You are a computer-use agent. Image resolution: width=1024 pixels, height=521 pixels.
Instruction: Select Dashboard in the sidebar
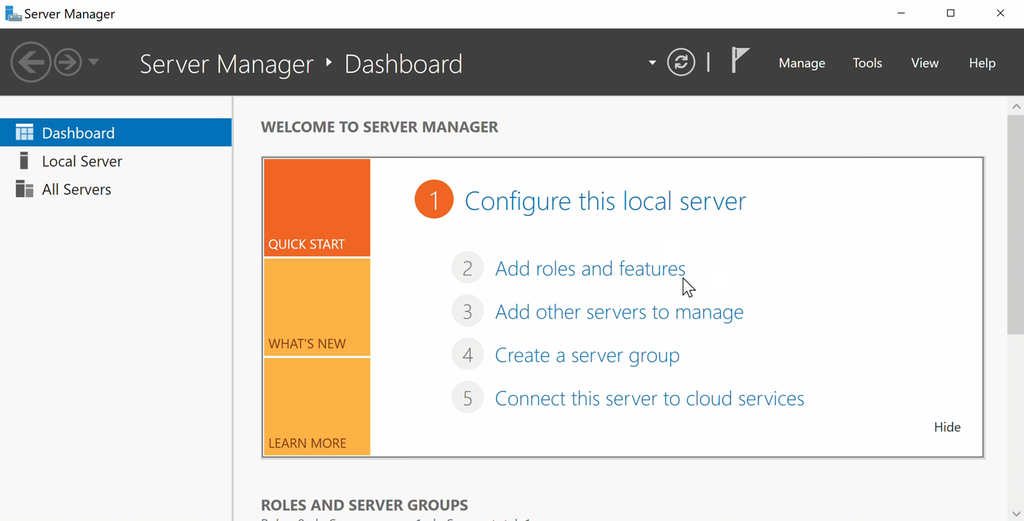pyautogui.click(x=116, y=133)
